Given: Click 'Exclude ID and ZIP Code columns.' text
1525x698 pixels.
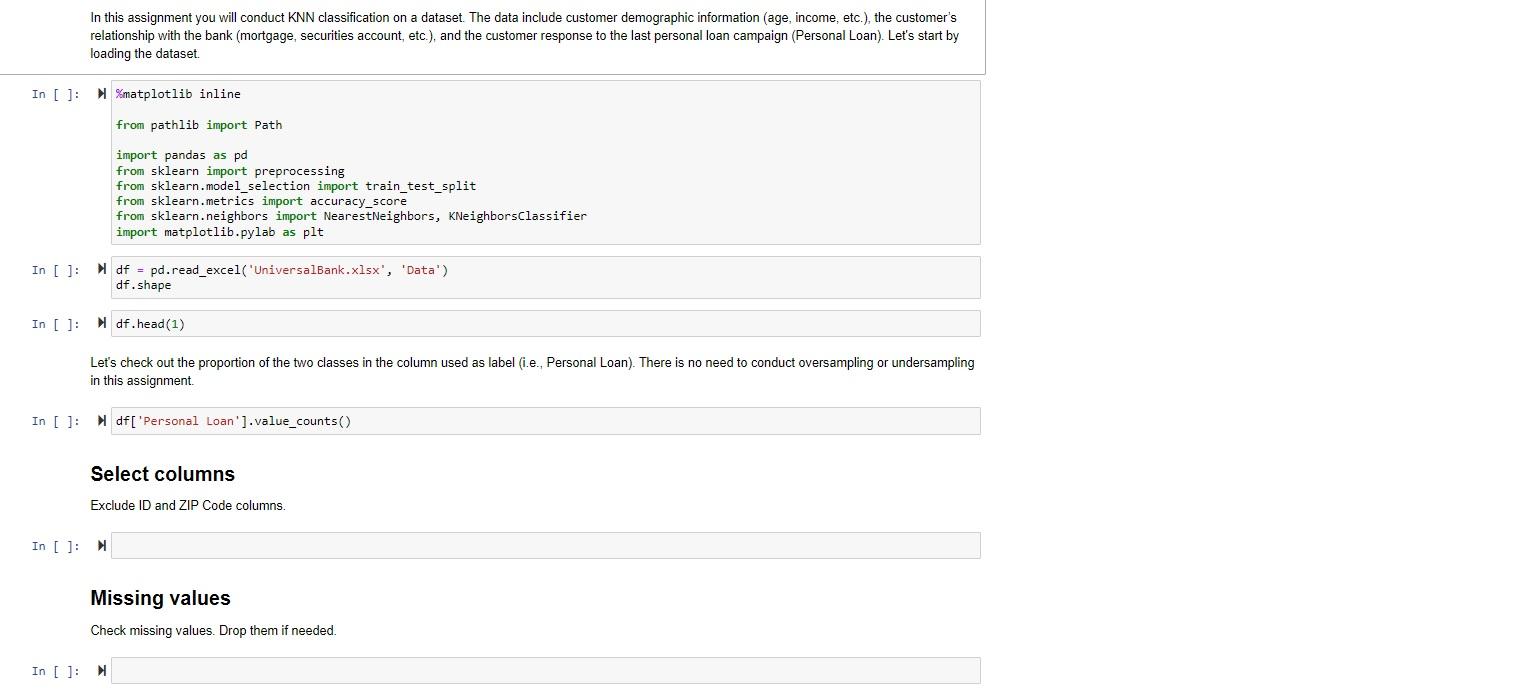Looking at the screenshot, I should click(188, 505).
